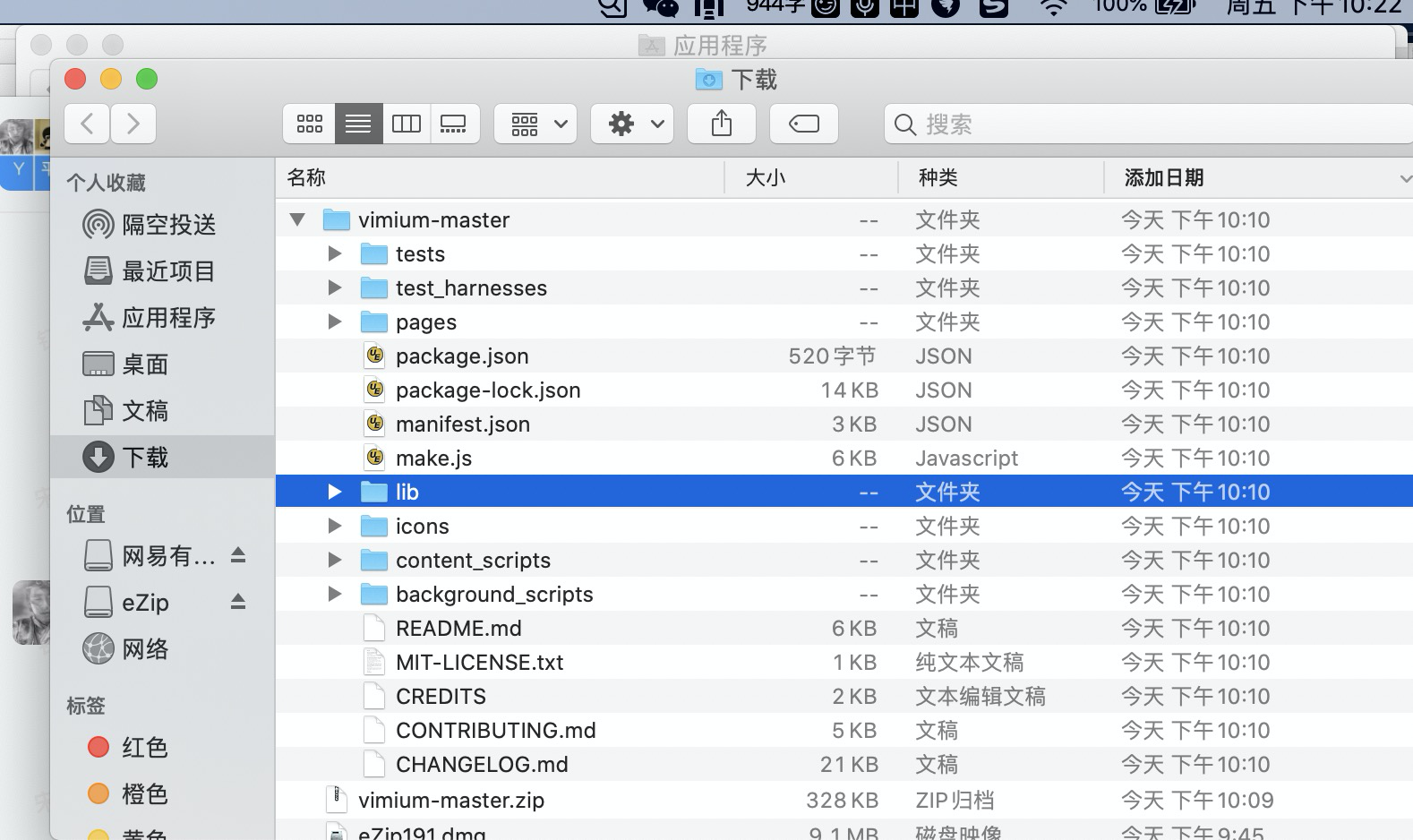Click the Share toolbar button

coord(722,124)
